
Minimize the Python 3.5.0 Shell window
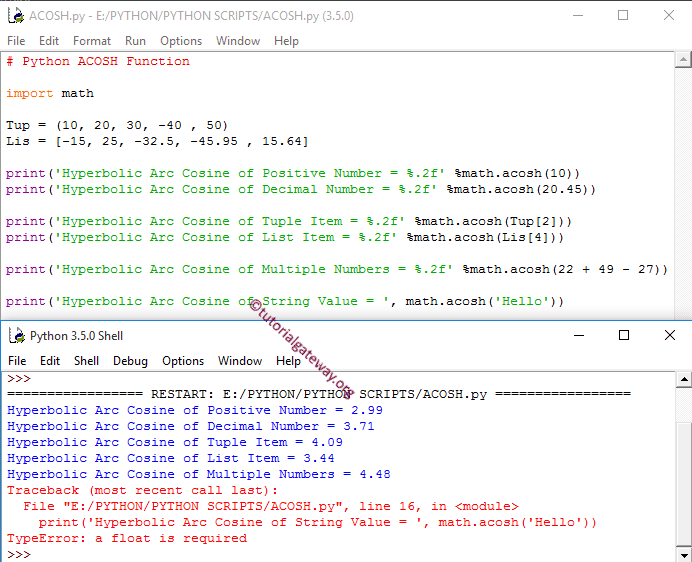579,336
